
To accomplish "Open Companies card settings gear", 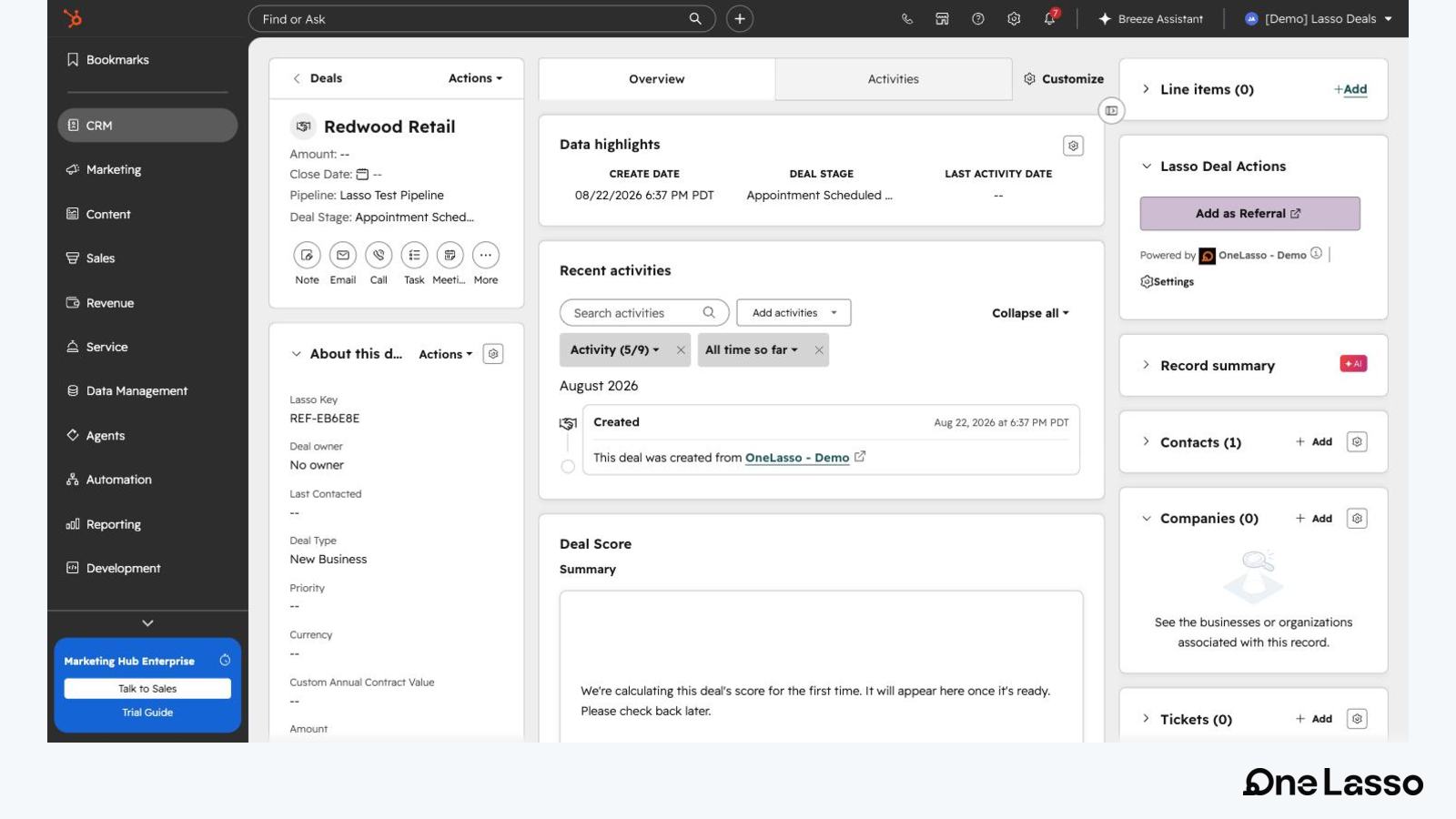I will tap(1357, 519).
